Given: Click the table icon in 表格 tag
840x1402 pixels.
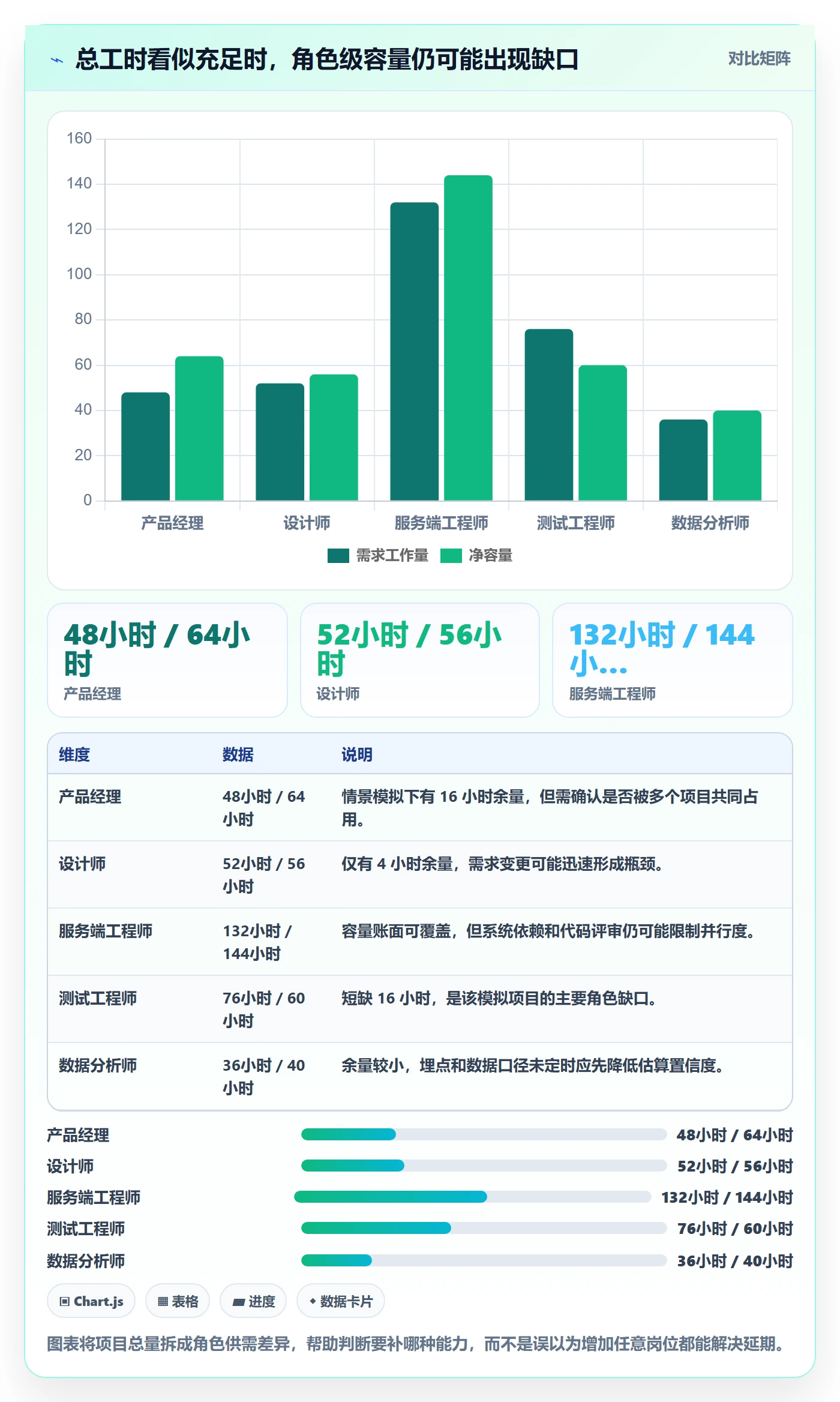Looking at the screenshot, I should click(163, 1301).
